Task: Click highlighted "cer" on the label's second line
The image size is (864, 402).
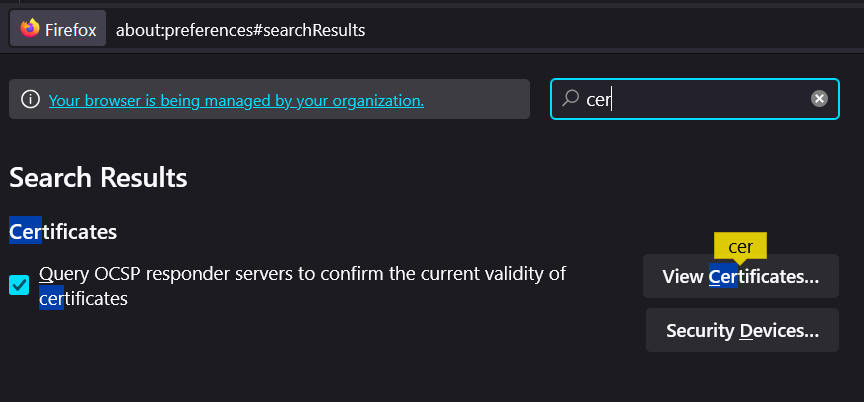Action: 51,298
